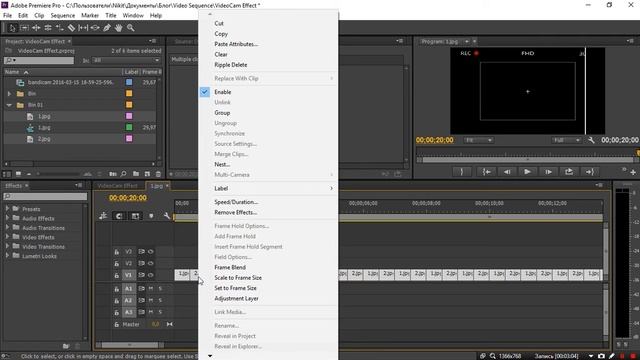This screenshot has width=640, height=360.
Task: Click the Name column header in Project panel
Action: click(x=12, y=72)
